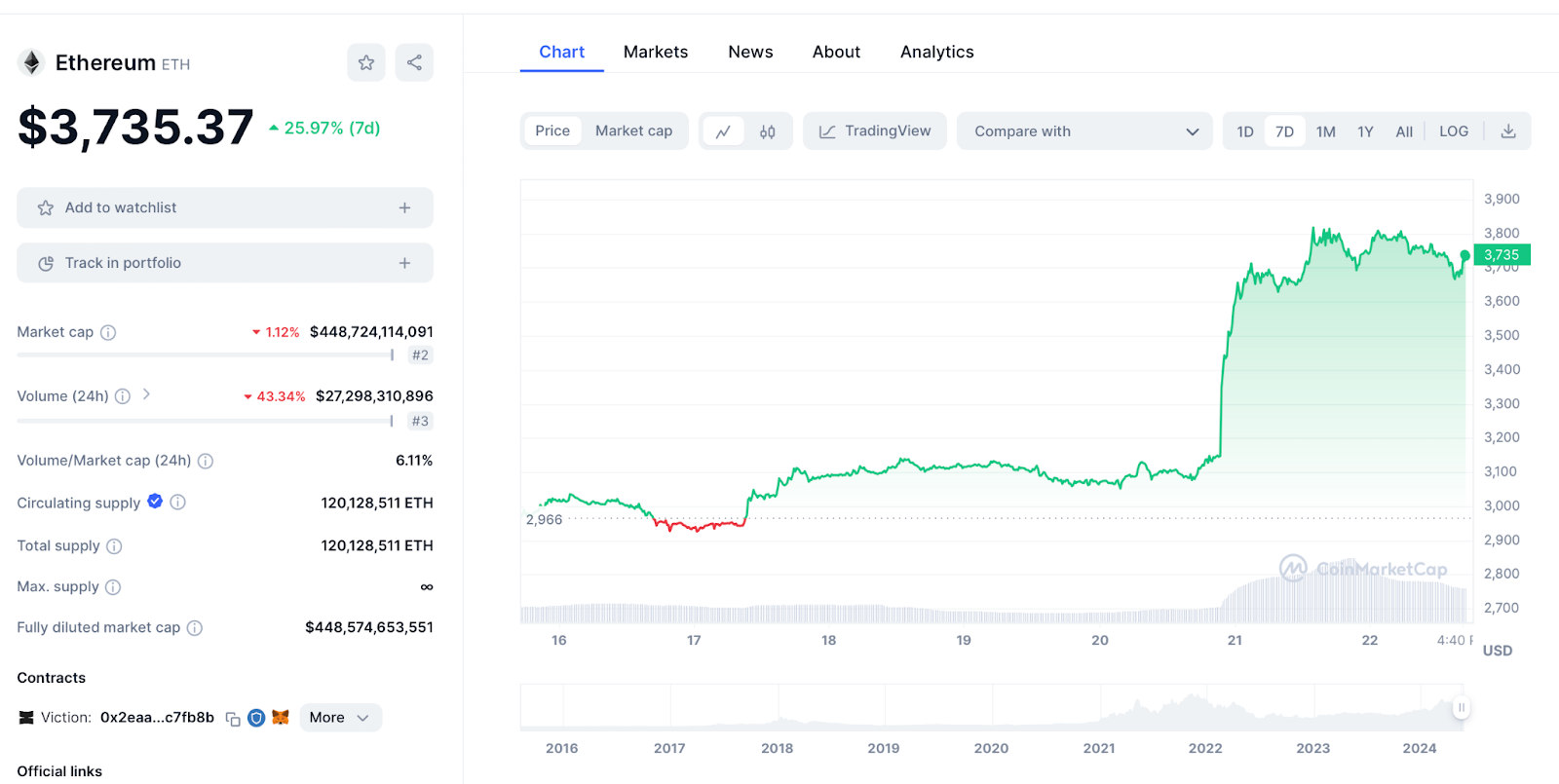Image resolution: width=1559 pixels, height=784 pixels.
Task: Switch to the Chart tab
Action: click(x=562, y=52)
